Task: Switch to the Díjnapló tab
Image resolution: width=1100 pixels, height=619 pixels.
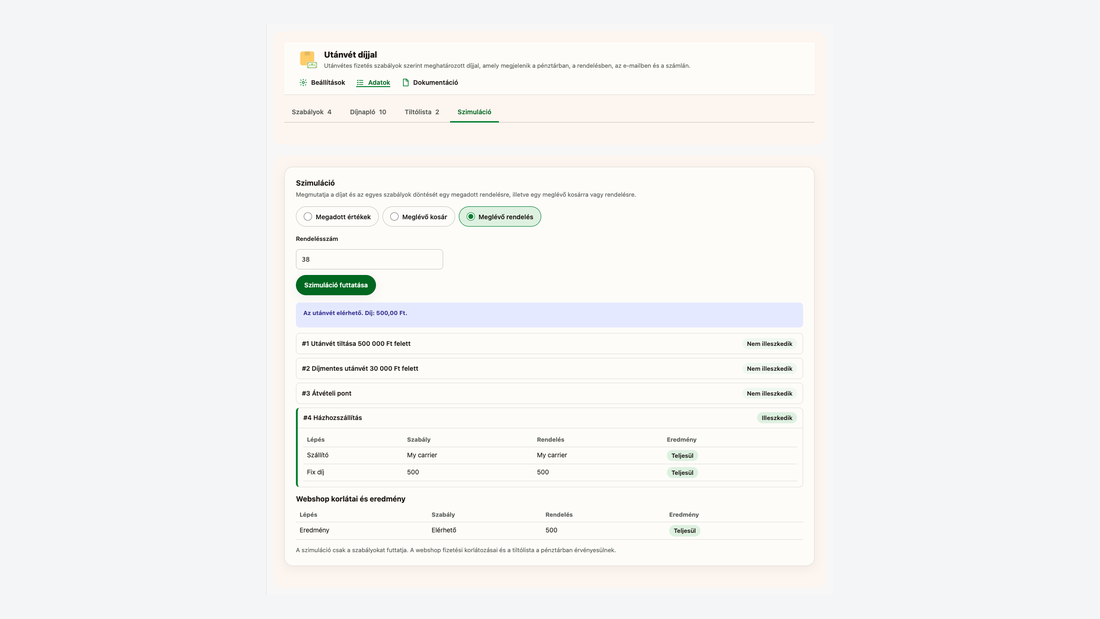Action: (368, 112)
